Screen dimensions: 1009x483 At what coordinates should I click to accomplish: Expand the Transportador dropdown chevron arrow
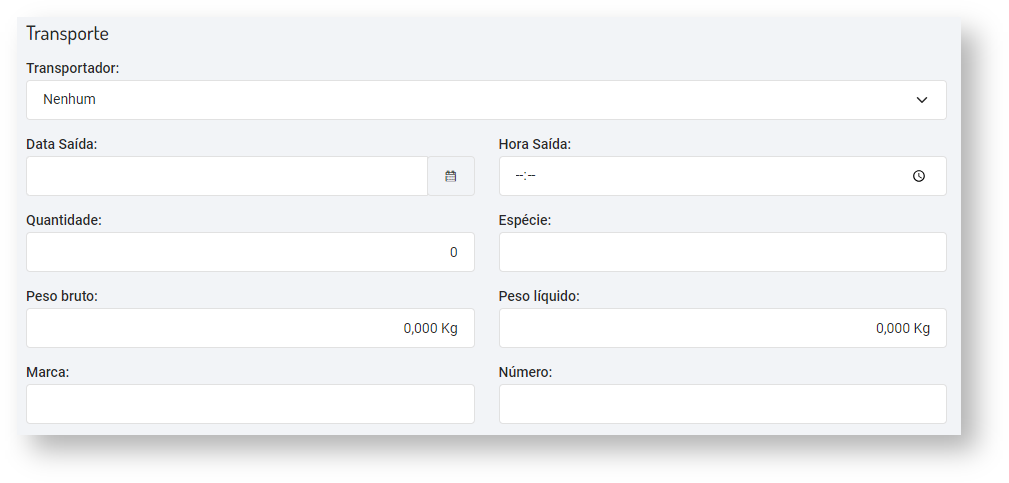[922, 100]
